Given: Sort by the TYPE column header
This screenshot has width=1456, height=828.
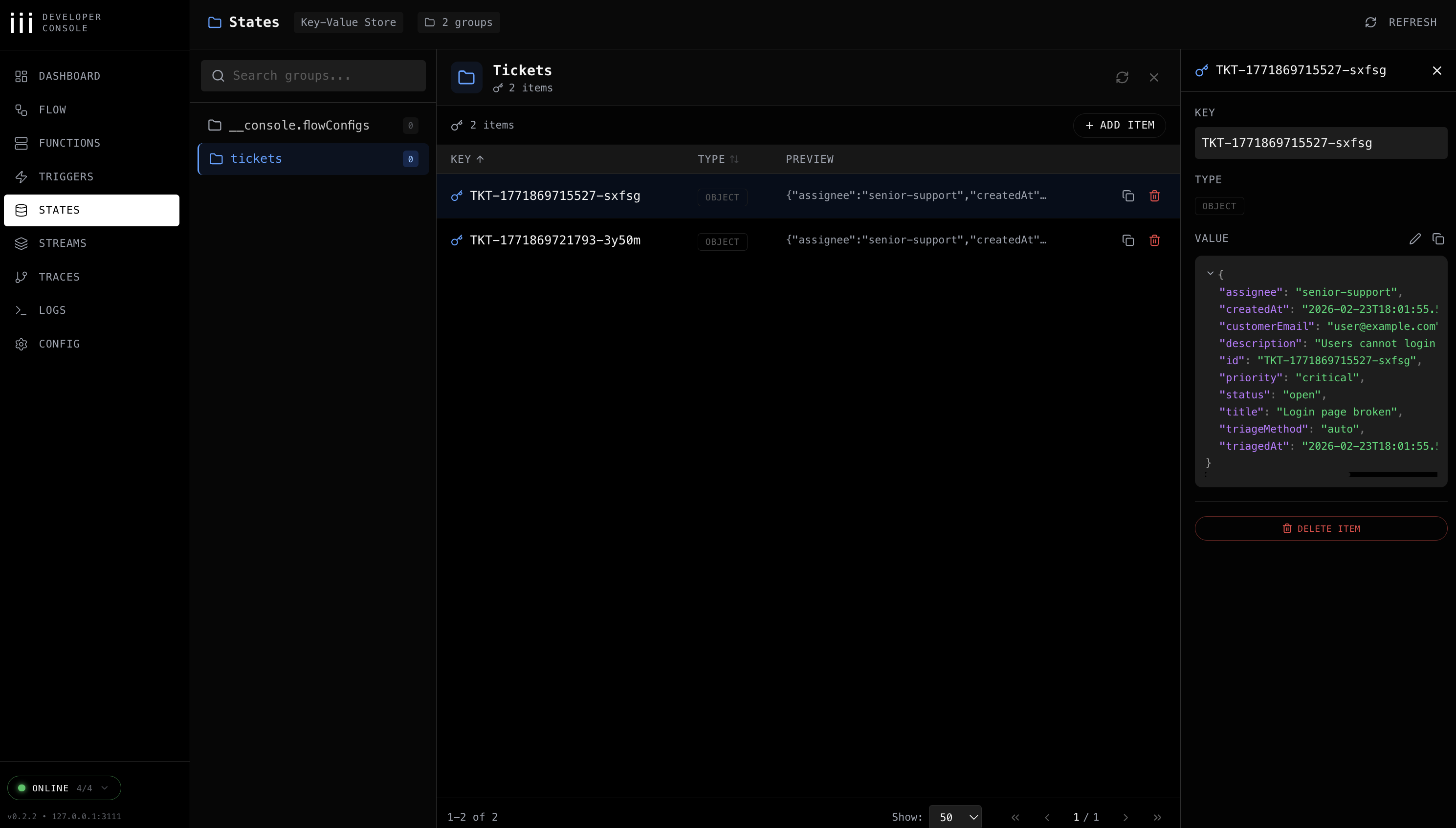Looking at the screenshot, I should coord(717,159).
